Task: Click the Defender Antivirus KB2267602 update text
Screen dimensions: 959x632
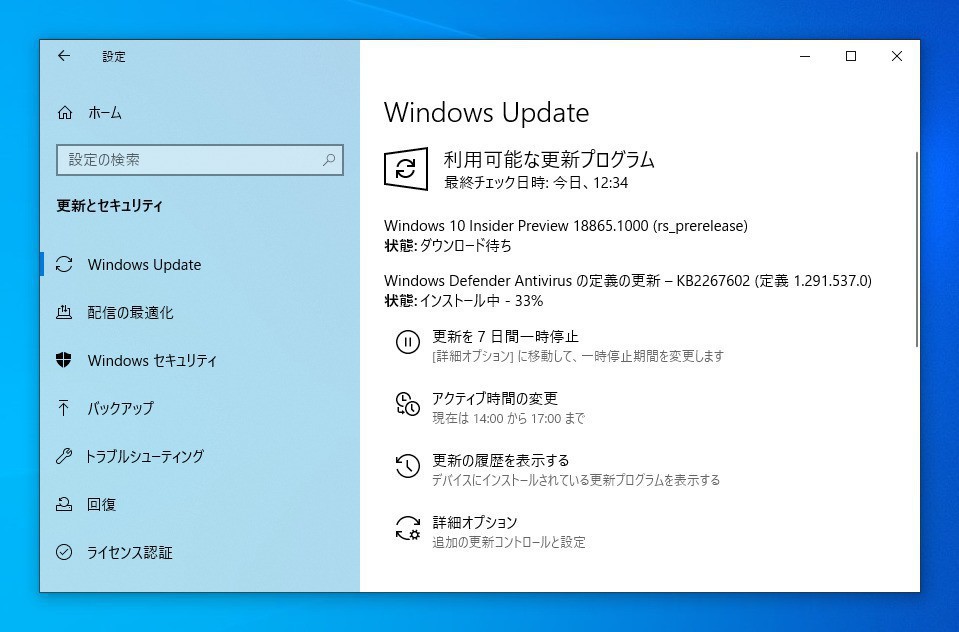Action: (x=628, y=281)
